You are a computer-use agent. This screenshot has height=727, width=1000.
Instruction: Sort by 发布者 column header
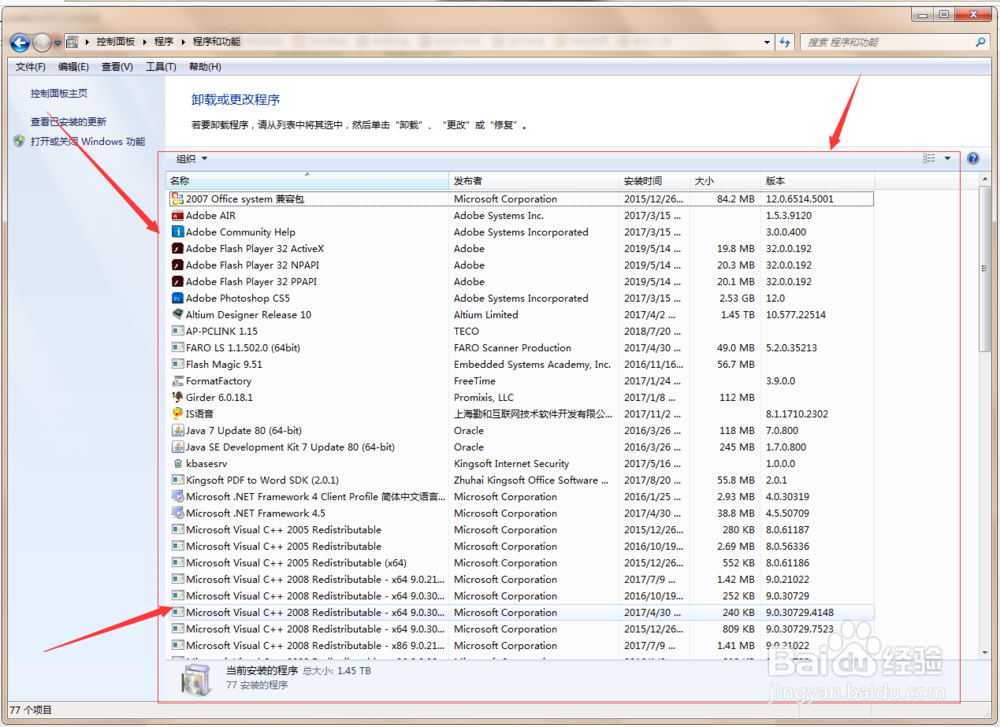click(x=534, y=181)
